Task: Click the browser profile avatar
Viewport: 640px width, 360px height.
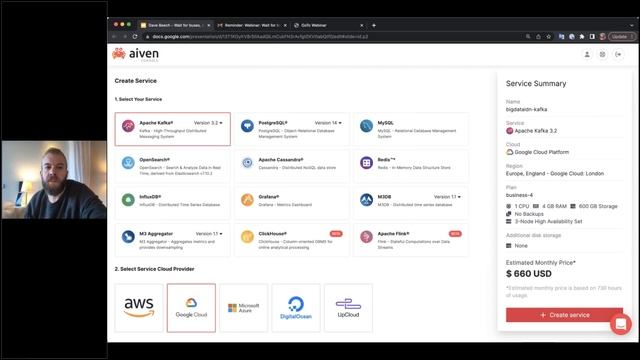Action: tap(602, 37)
